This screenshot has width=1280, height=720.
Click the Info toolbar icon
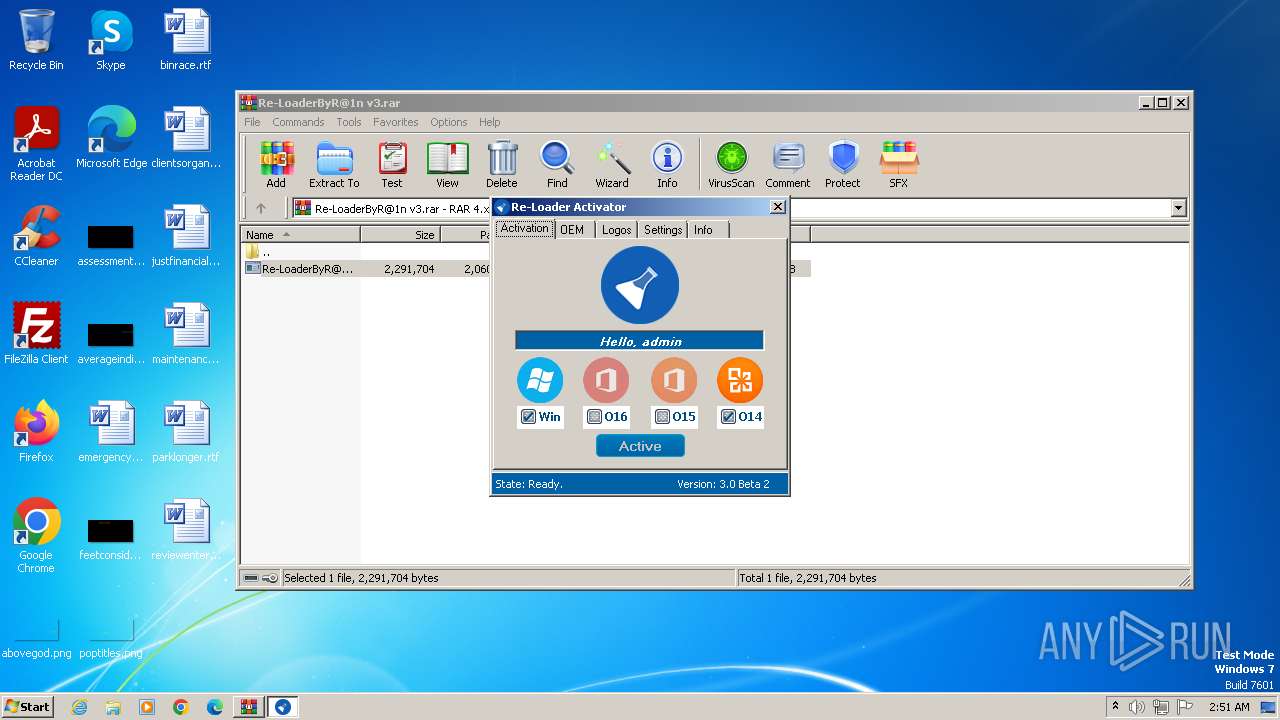[x=667, y=164]
